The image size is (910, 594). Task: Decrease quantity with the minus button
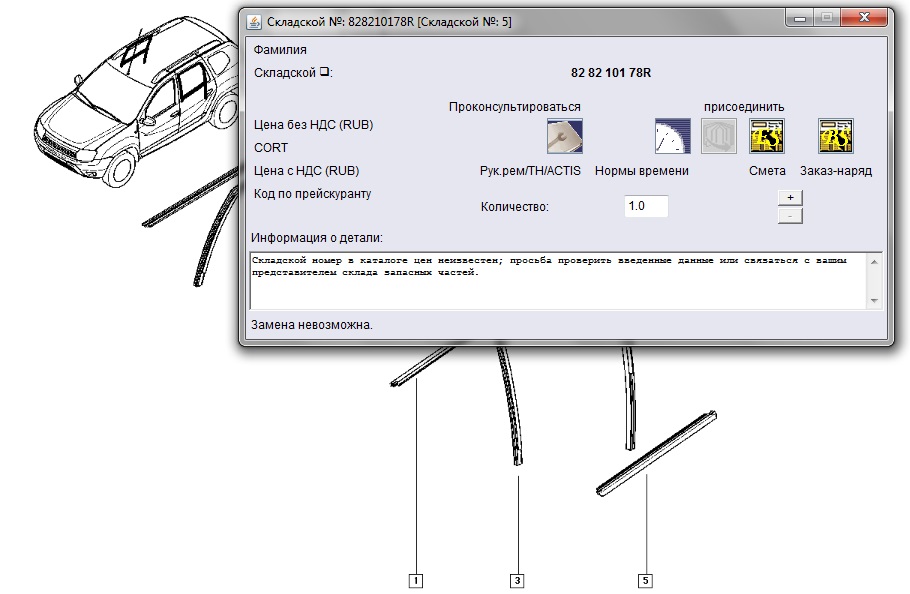coord(790,215)
